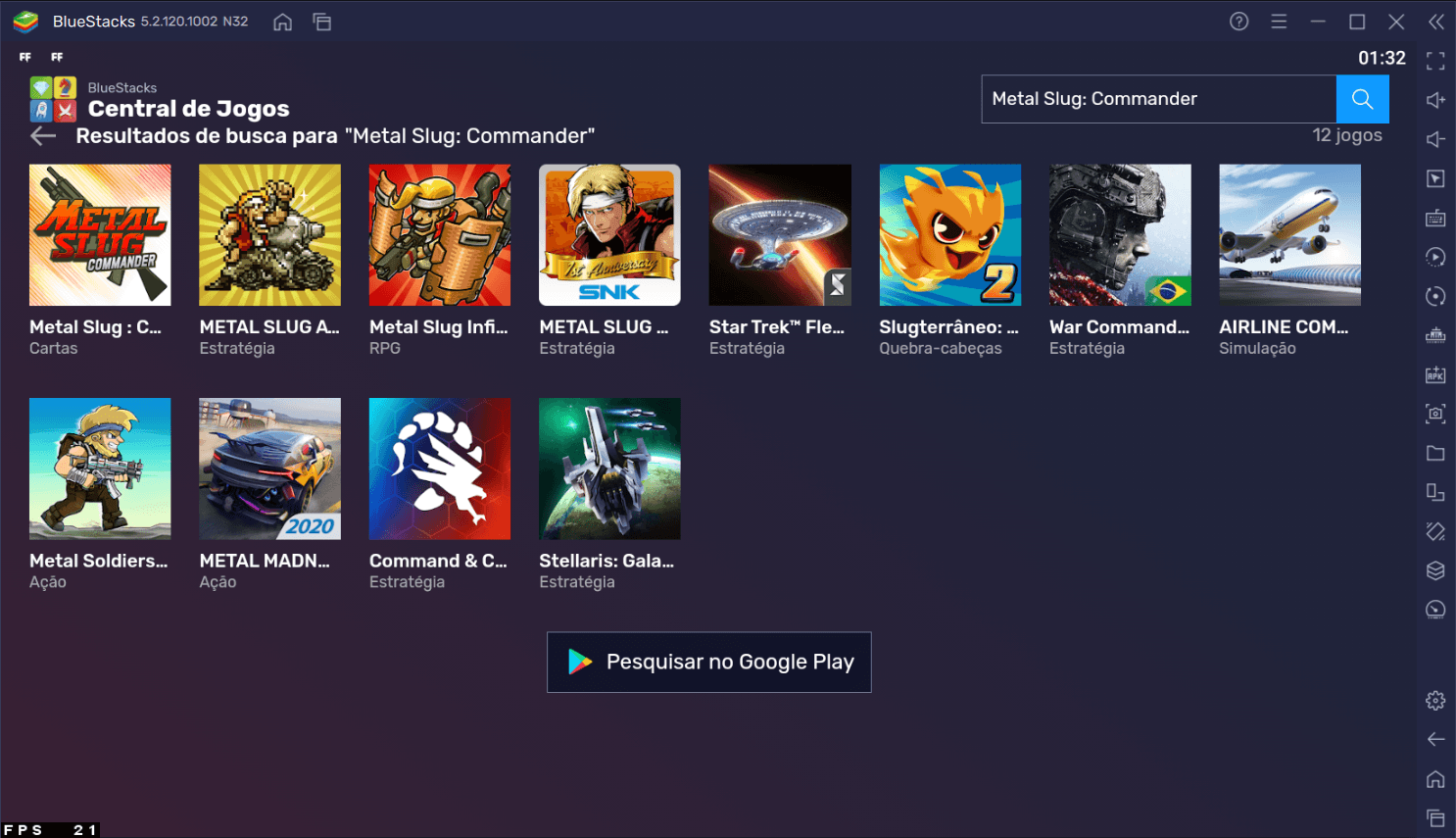Click the FPS counter at bottom left
The width and height of the screenshot is (1456, 838).
coord(50,830)
